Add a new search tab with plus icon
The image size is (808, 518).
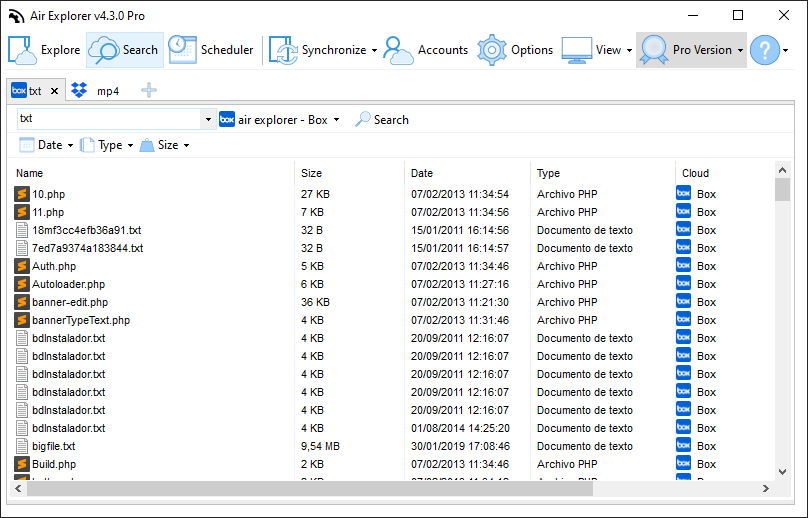click(x=149, y=90)
